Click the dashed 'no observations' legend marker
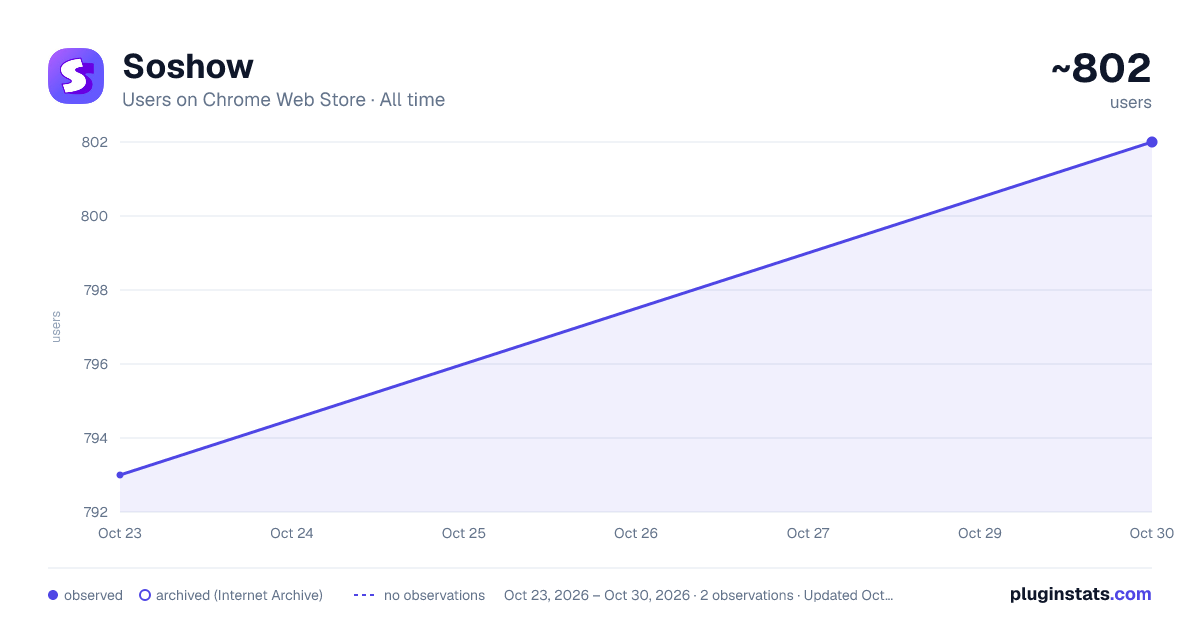This screenshot has height=630, width=1200. pyautogui.click(x=364, y=595)
